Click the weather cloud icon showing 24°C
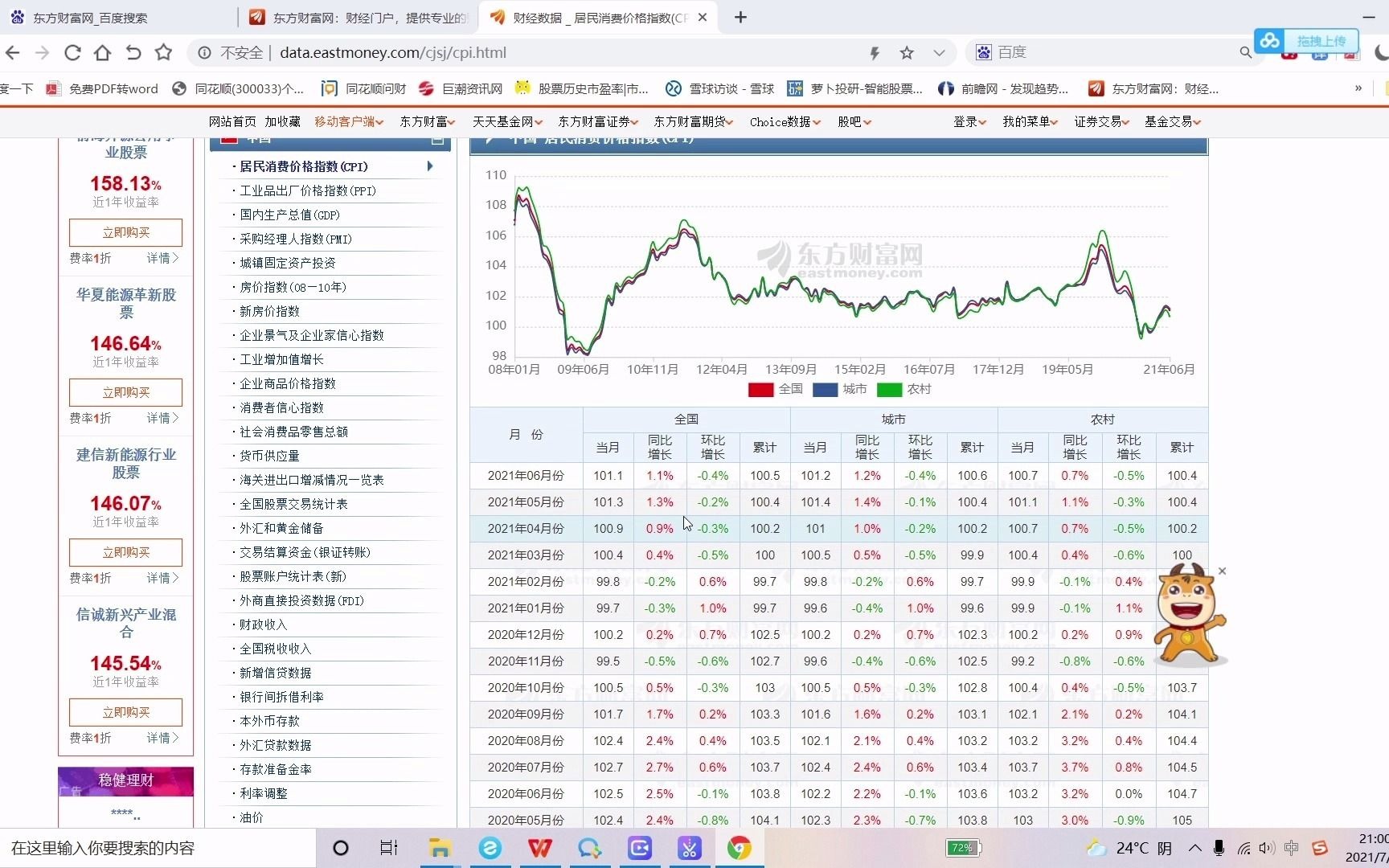The image size is (1389, 868). point(1096,848)
